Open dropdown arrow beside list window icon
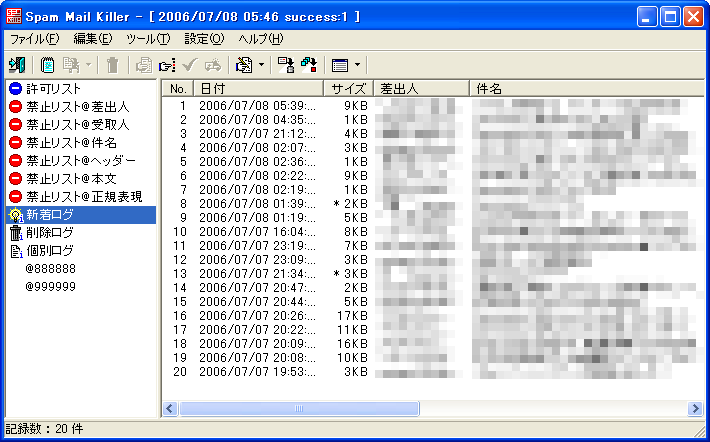 (x=357, y=65)
